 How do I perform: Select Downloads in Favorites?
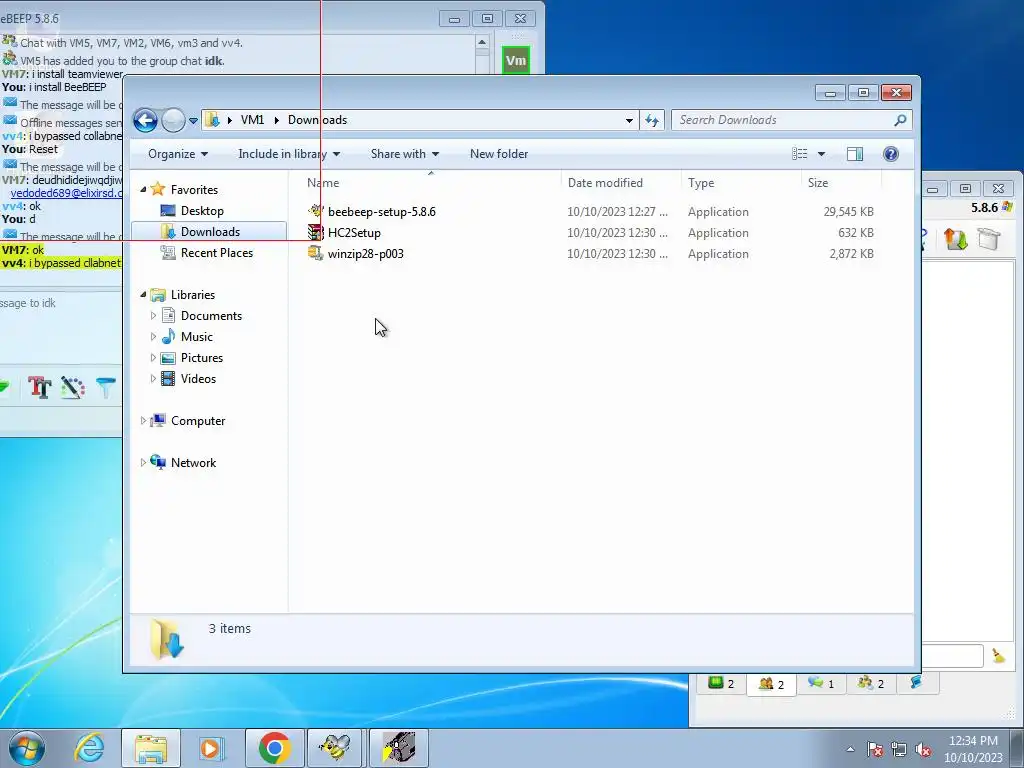click(210, 232)
